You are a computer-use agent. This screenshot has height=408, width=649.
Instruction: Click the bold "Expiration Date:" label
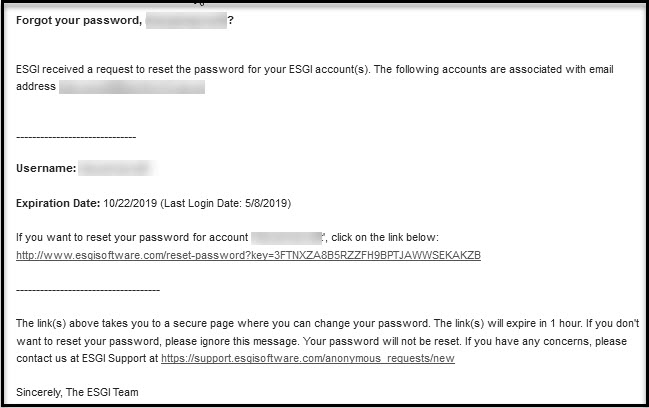click(x=58, y=203)
